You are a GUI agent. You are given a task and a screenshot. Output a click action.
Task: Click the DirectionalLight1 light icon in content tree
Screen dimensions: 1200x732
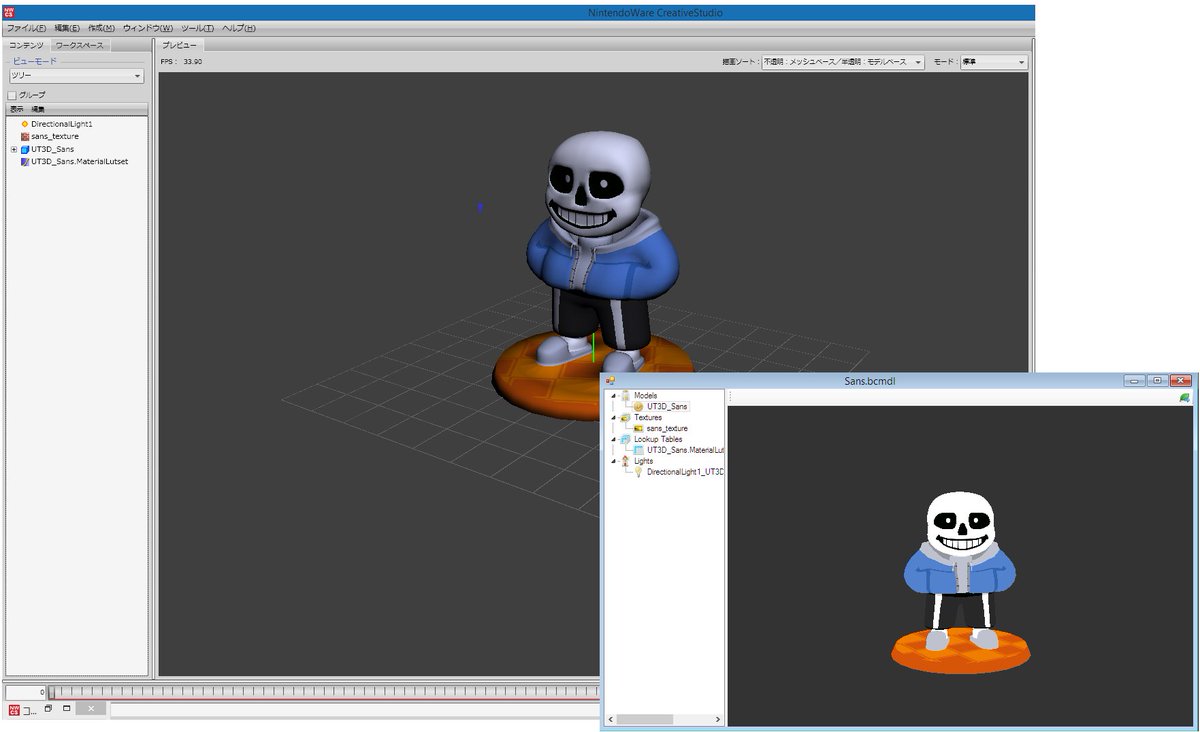coord(24,124)
